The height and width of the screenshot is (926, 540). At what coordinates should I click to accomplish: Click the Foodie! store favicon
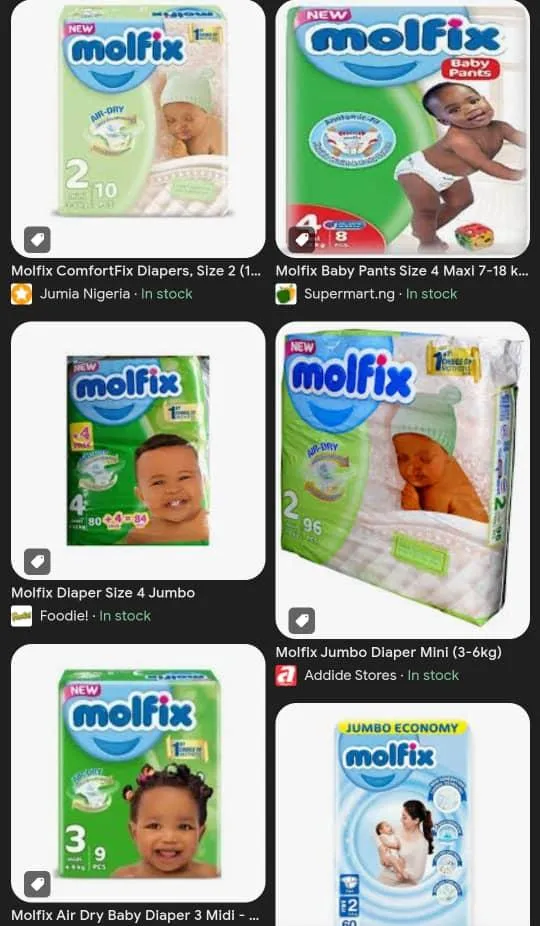[21, 616]
